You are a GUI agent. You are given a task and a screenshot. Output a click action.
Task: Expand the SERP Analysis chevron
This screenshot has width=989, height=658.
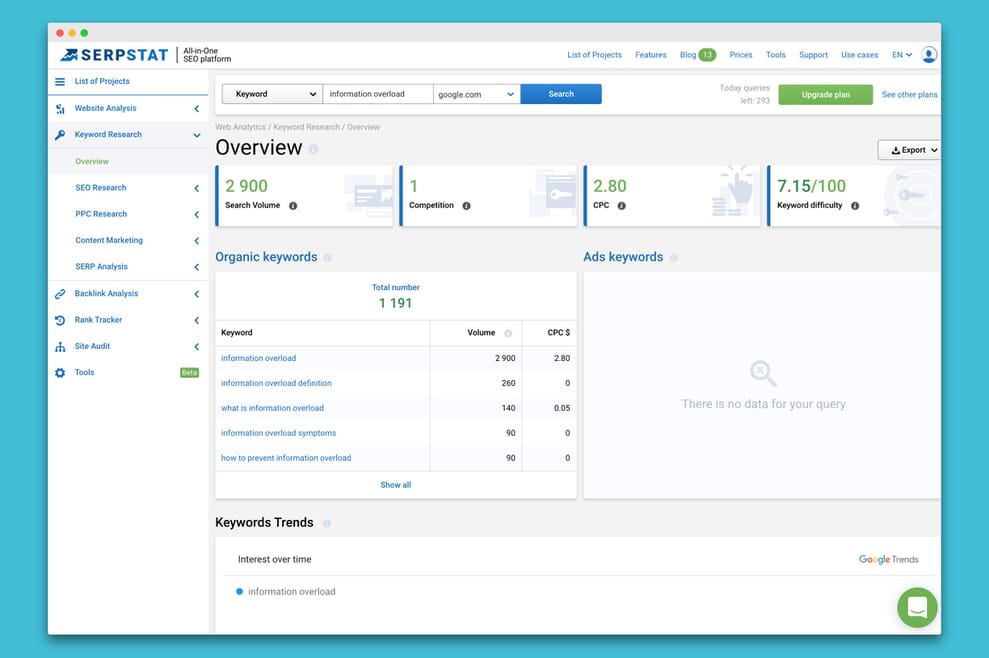[x=197, y=267]
